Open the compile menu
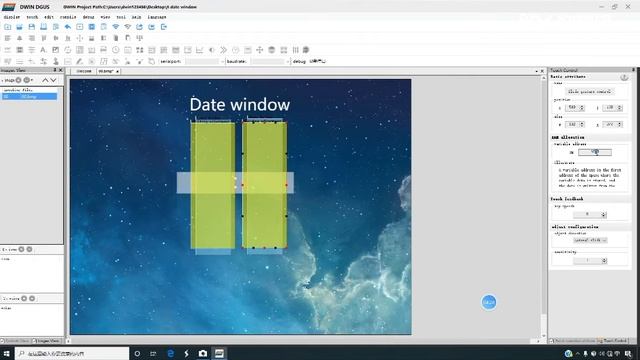640x360 pixels. coord(68,17)
